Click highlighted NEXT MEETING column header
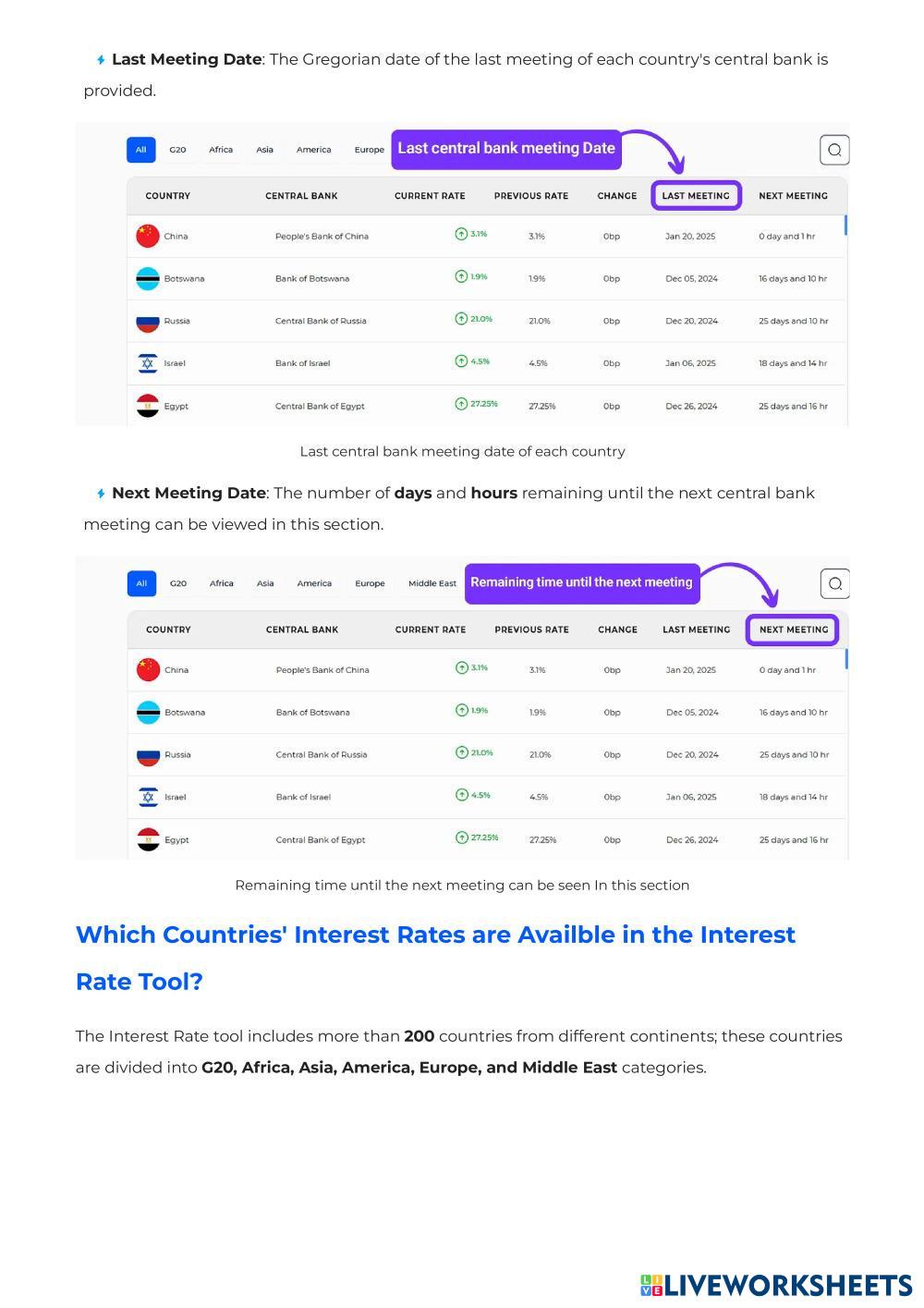Screen dimensions: 924x1308 (794, 630)
